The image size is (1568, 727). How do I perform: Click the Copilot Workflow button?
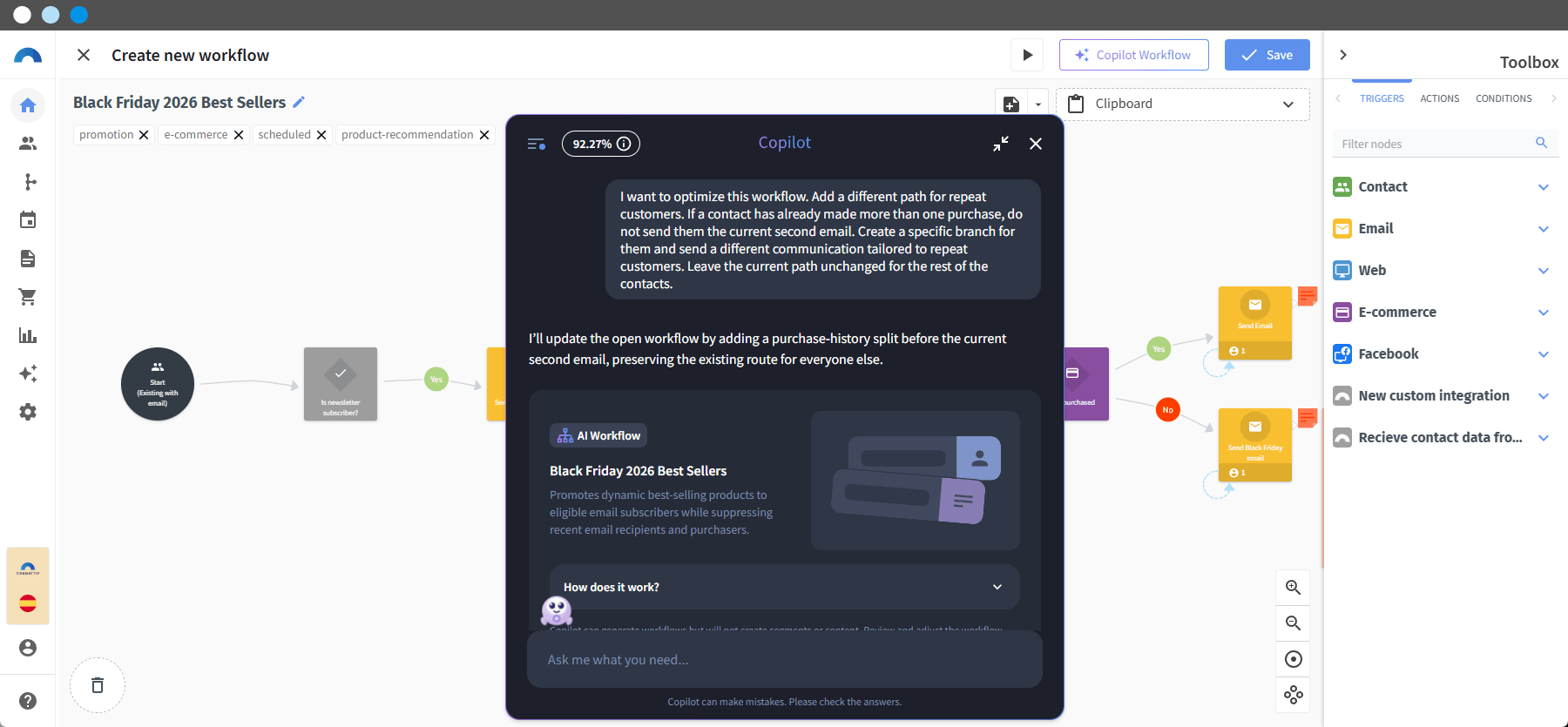(1134, 55)
